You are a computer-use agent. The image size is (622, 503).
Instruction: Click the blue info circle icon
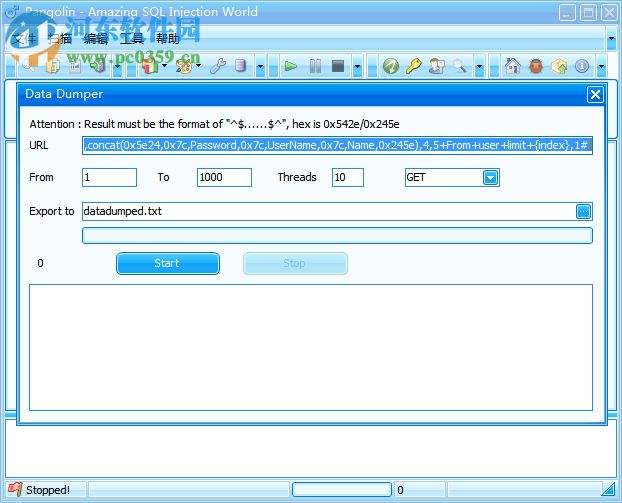pos(582,66)
